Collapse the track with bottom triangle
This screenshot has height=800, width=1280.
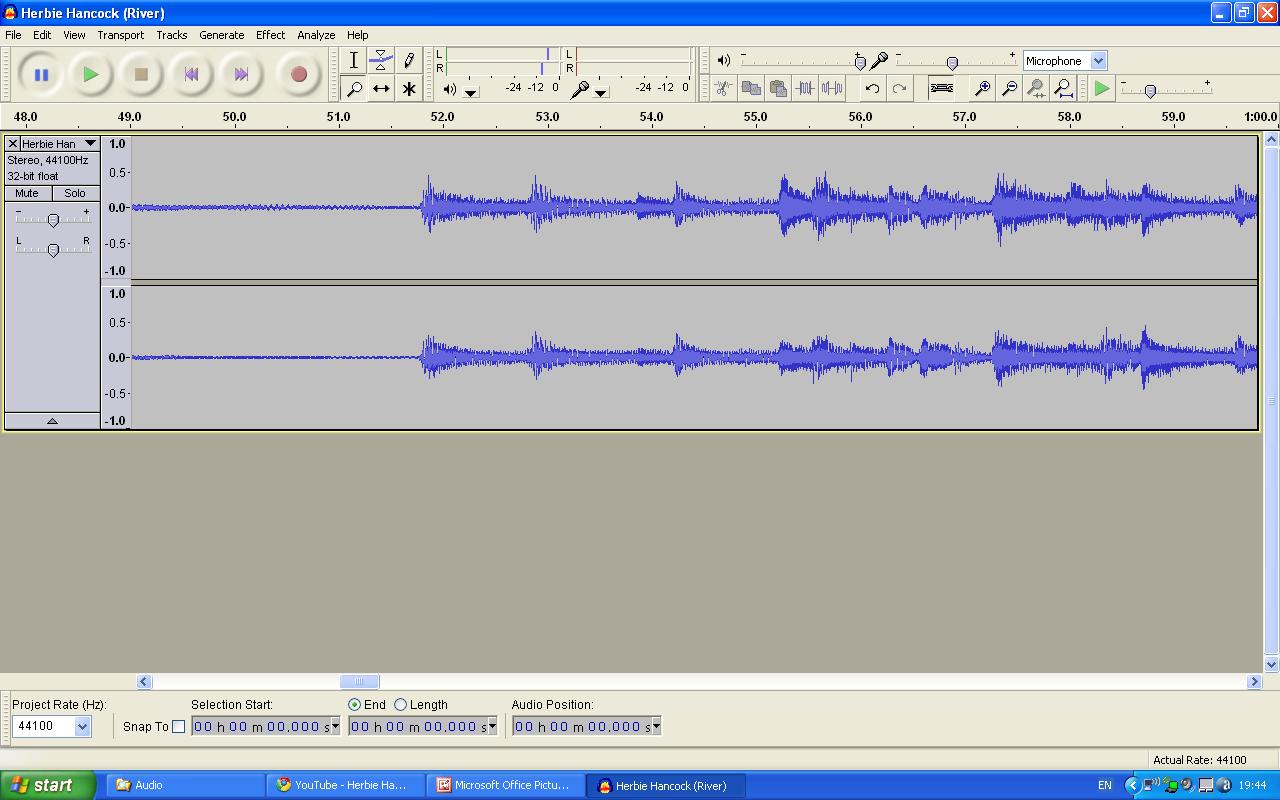tap(52, 421)
